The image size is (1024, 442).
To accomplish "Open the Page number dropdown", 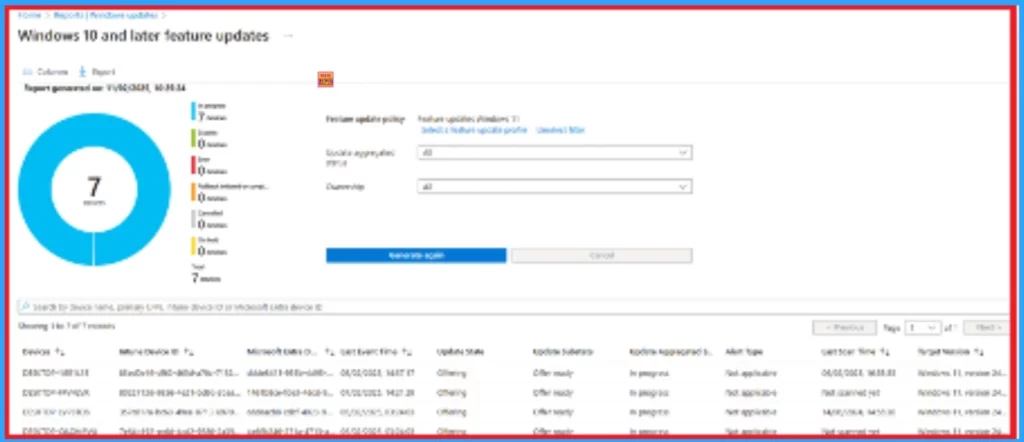I will pos(923,327).
